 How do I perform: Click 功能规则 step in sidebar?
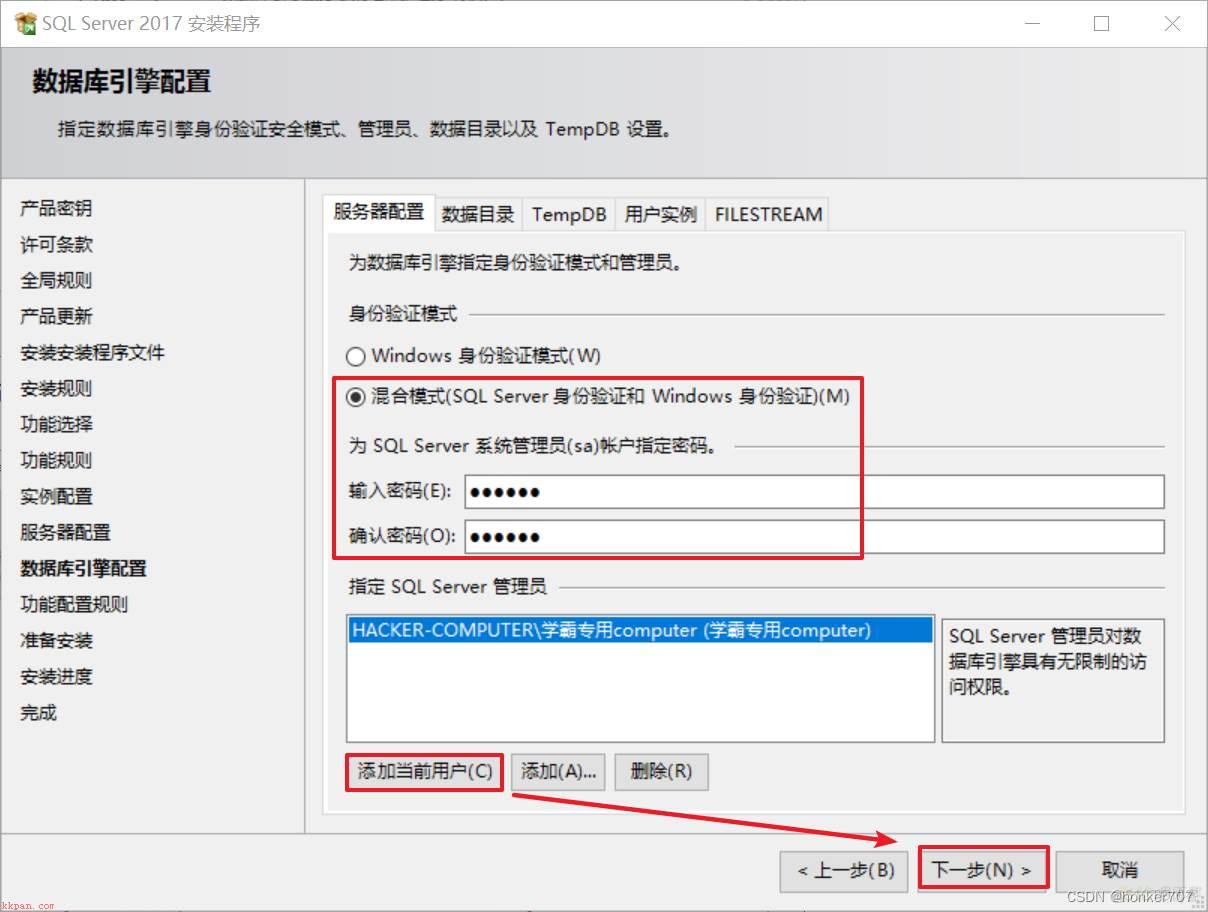tap(56, 460)
